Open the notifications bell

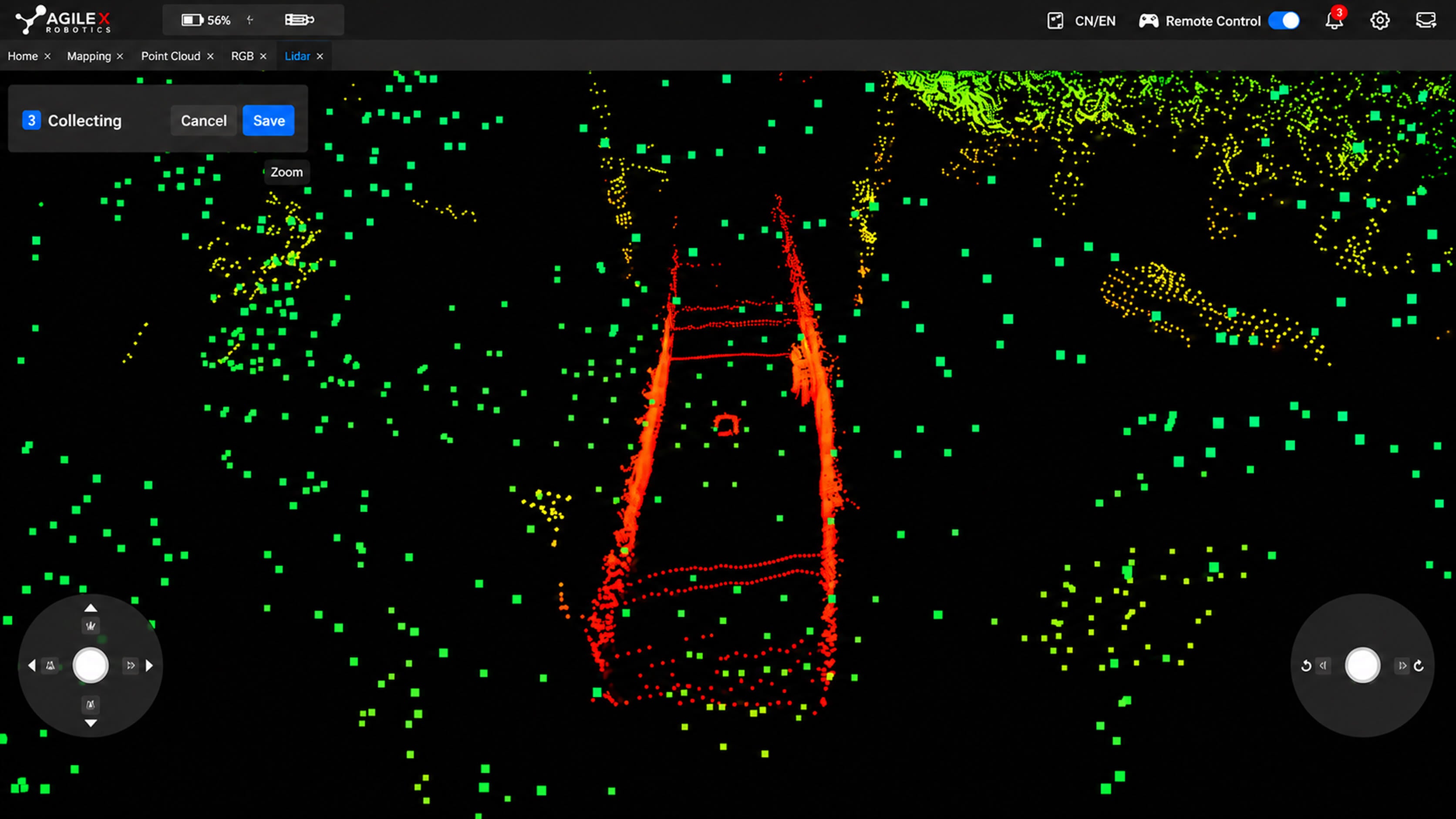click(x=1334, y=20)
